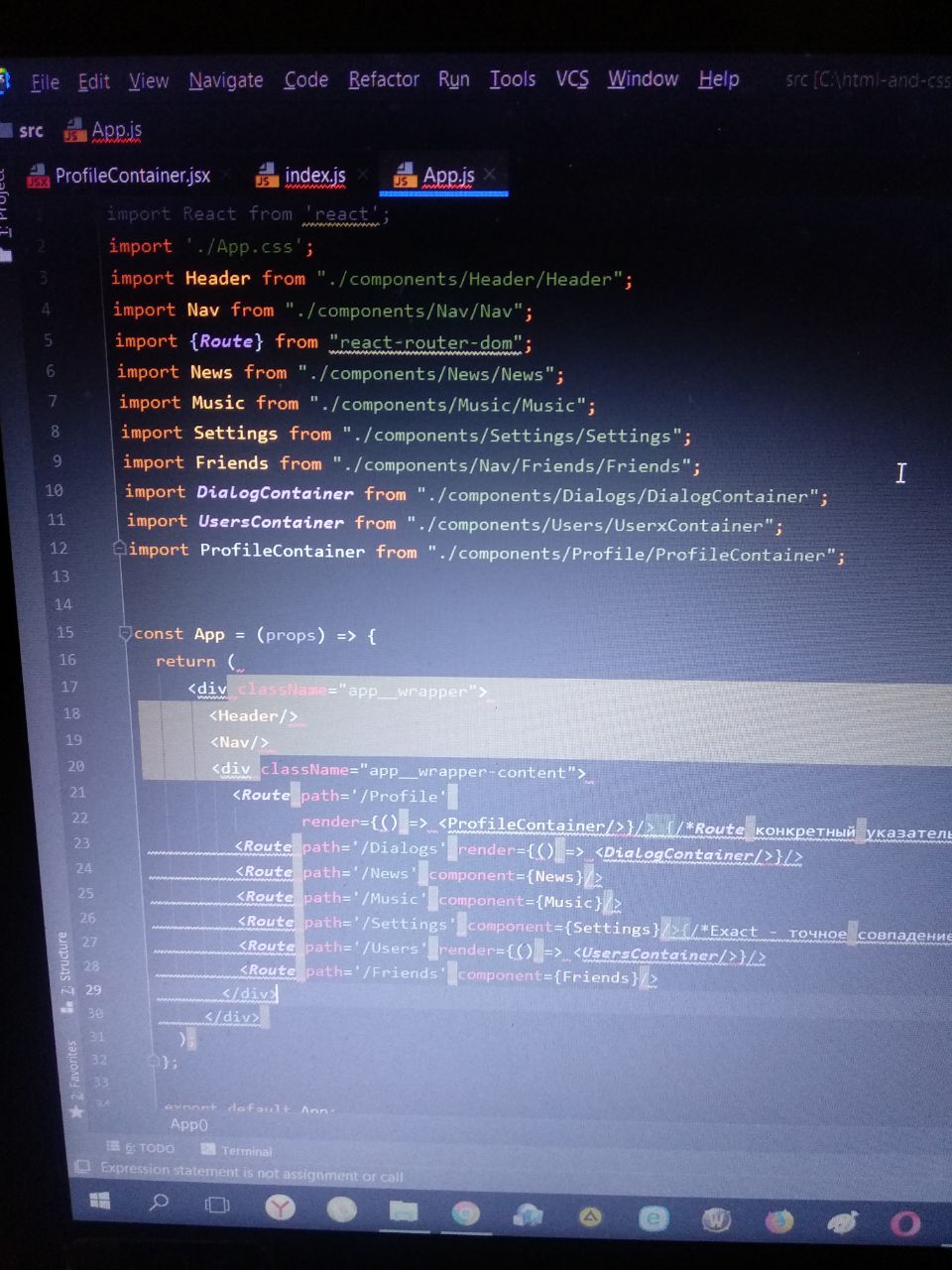Open the Project tool window stripe
This screenshot has width=952, height=1270.
5,213
